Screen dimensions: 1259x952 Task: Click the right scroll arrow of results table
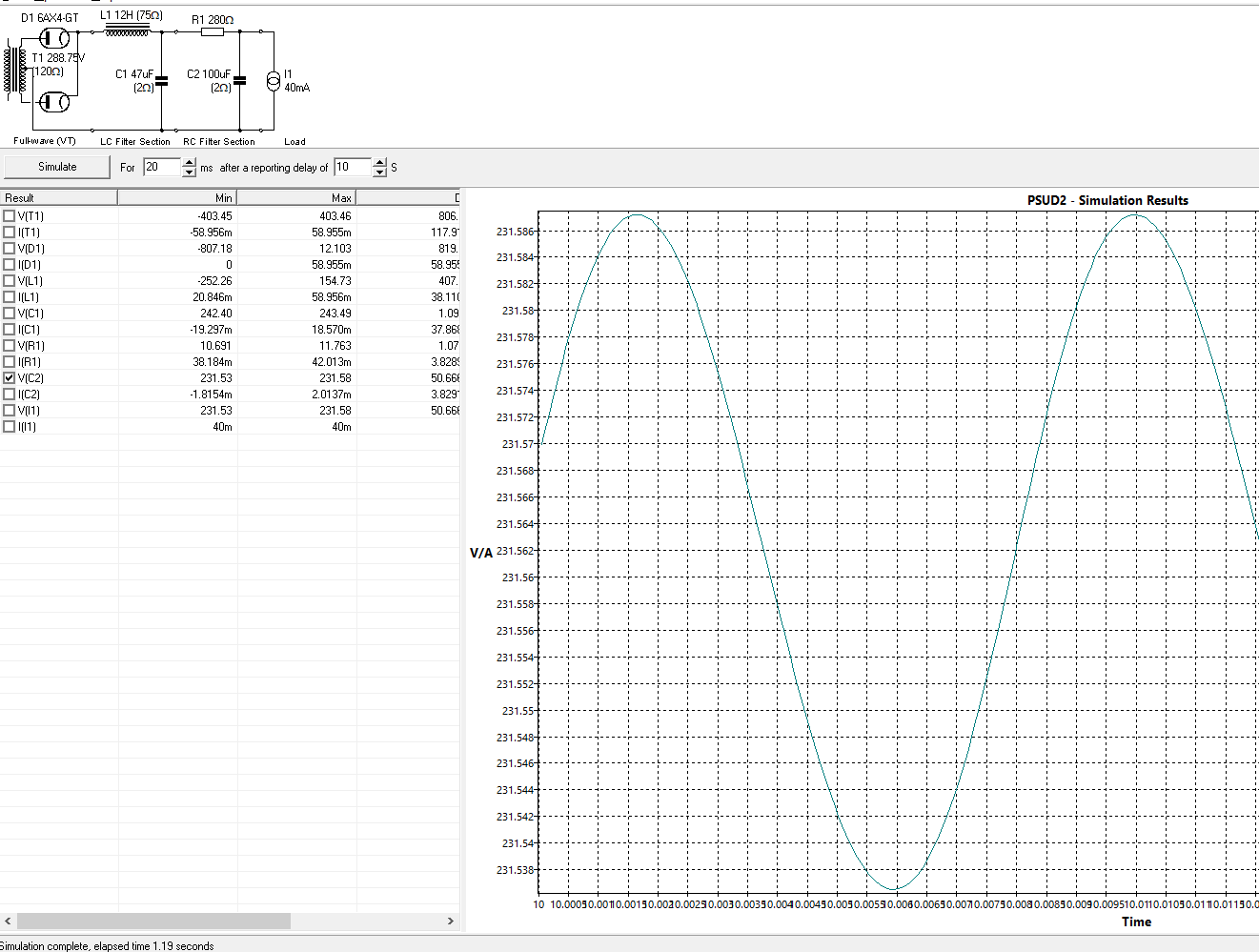click(x=451, y=921)
